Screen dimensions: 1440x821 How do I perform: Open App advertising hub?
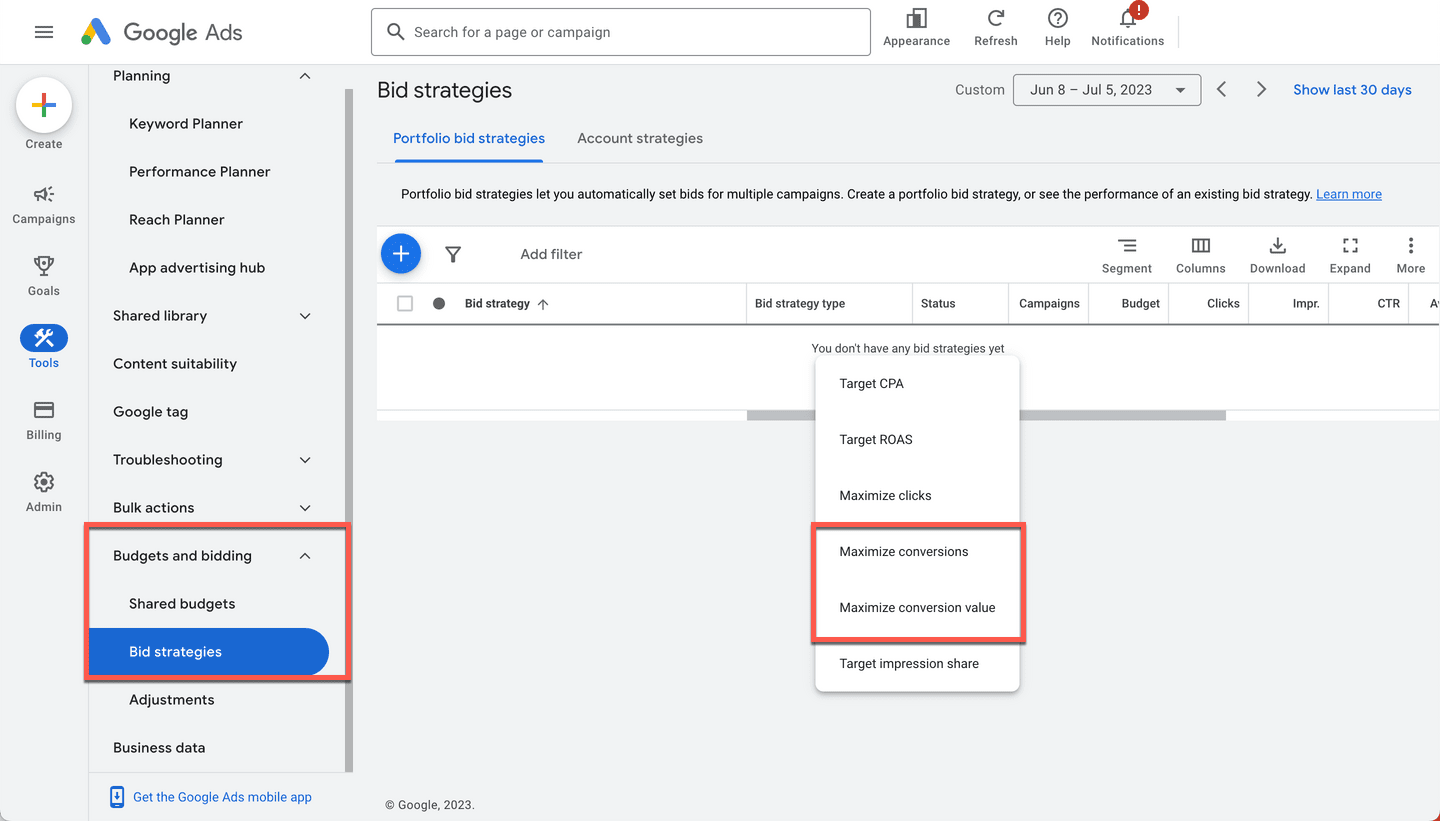197,268
